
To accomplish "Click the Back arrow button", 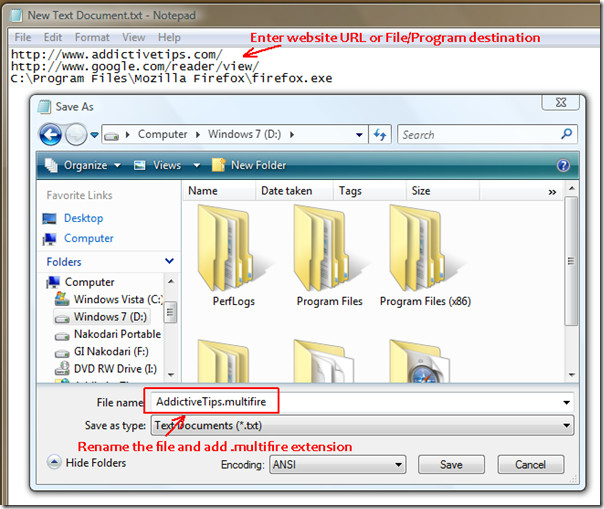I will pos(50,134).
